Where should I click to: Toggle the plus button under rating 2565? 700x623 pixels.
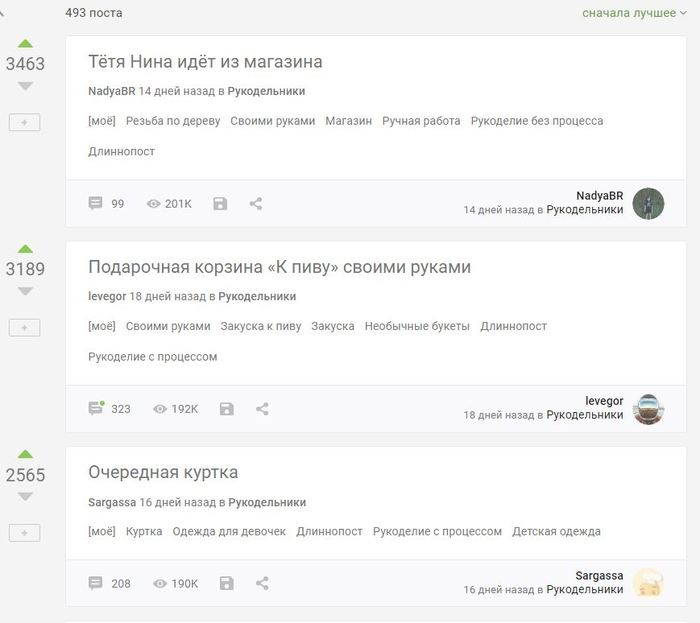[25, 532]
